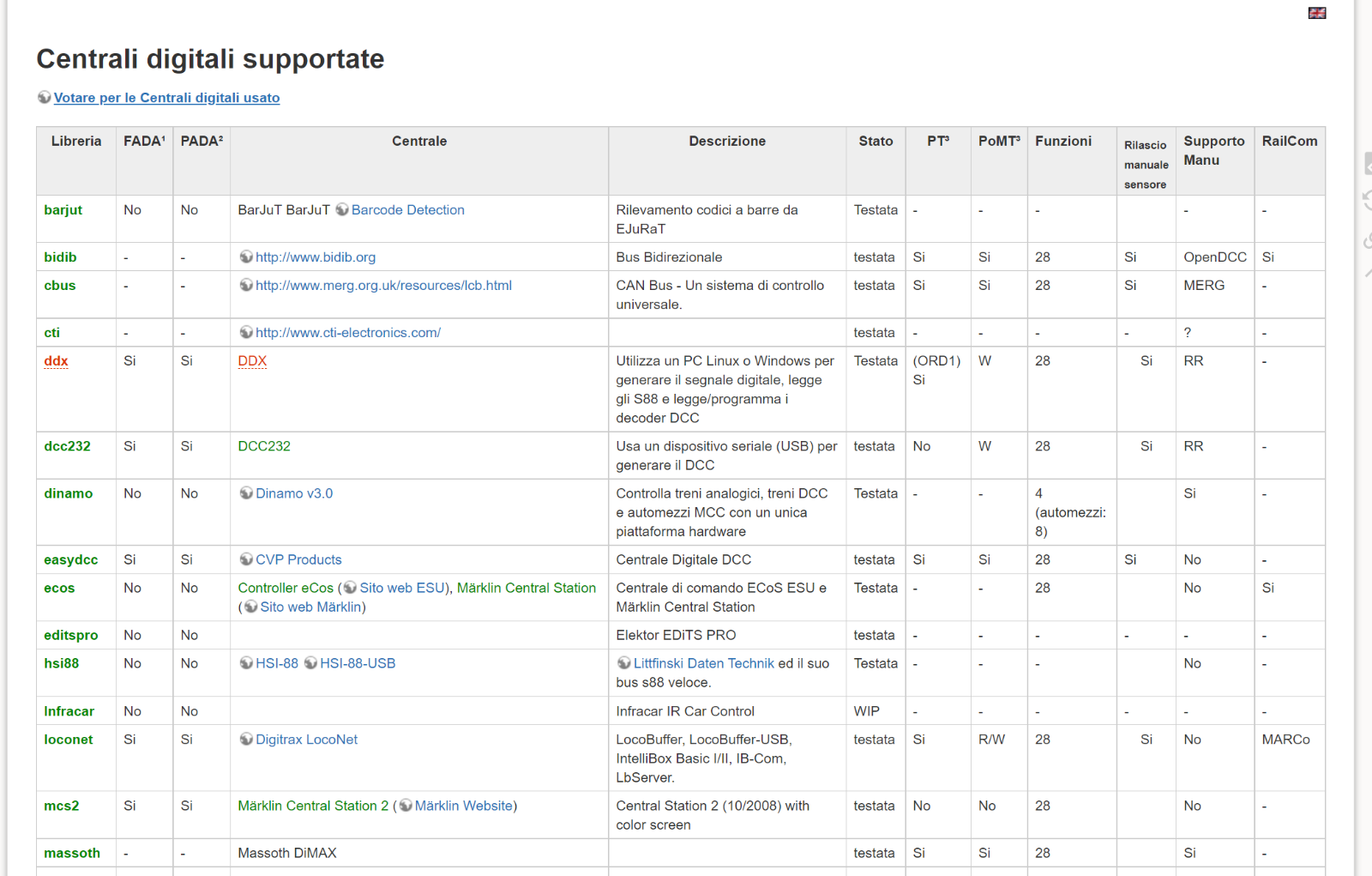The image size is (1372, 876).
Task: Open the bidib library page
Action: pyautogui.click(x=60, y=257)
